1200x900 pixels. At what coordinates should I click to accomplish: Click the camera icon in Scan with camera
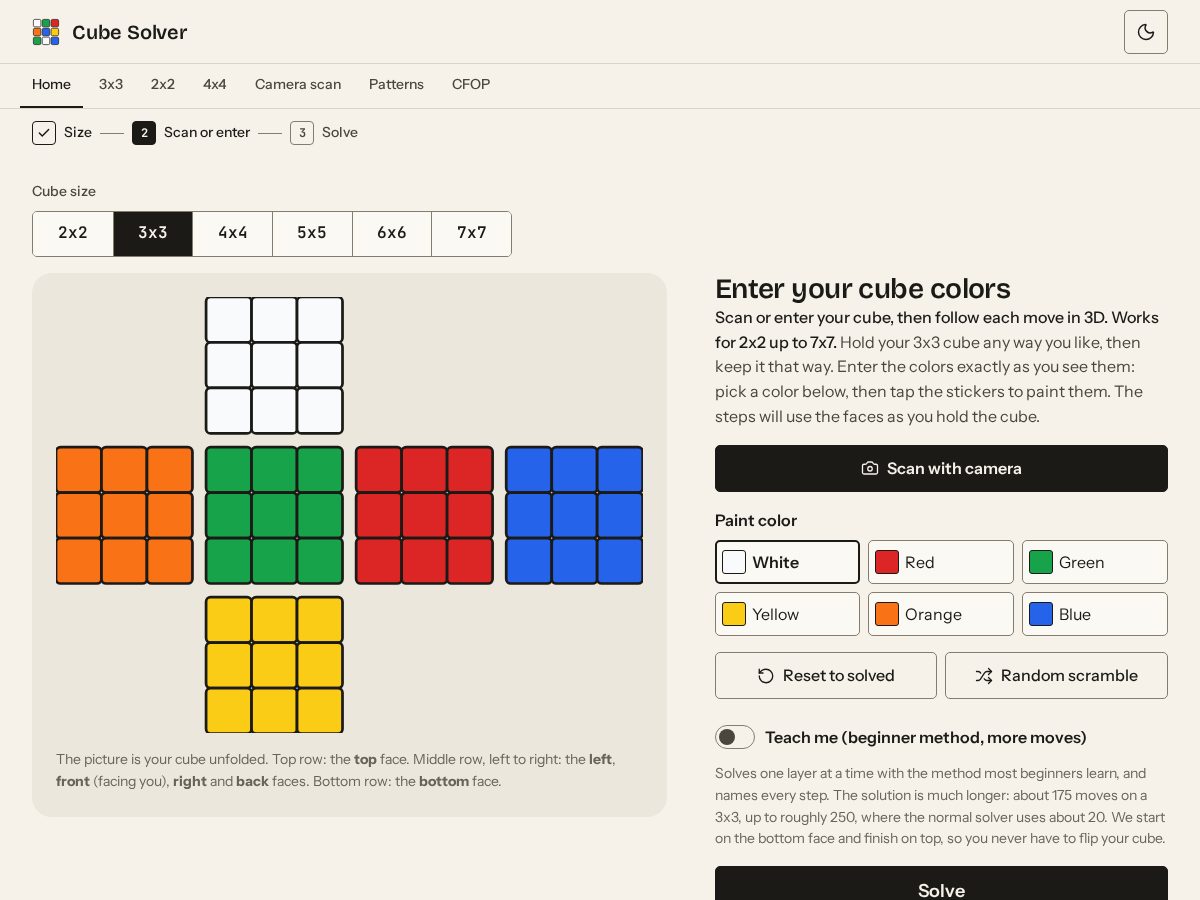coord(870,468)
